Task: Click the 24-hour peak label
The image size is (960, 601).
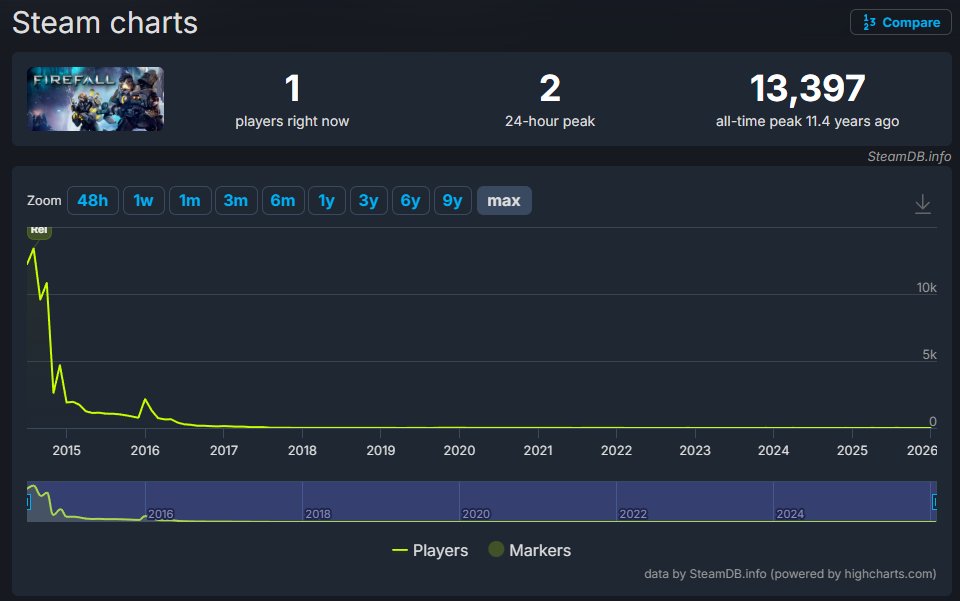Action: 550,121
